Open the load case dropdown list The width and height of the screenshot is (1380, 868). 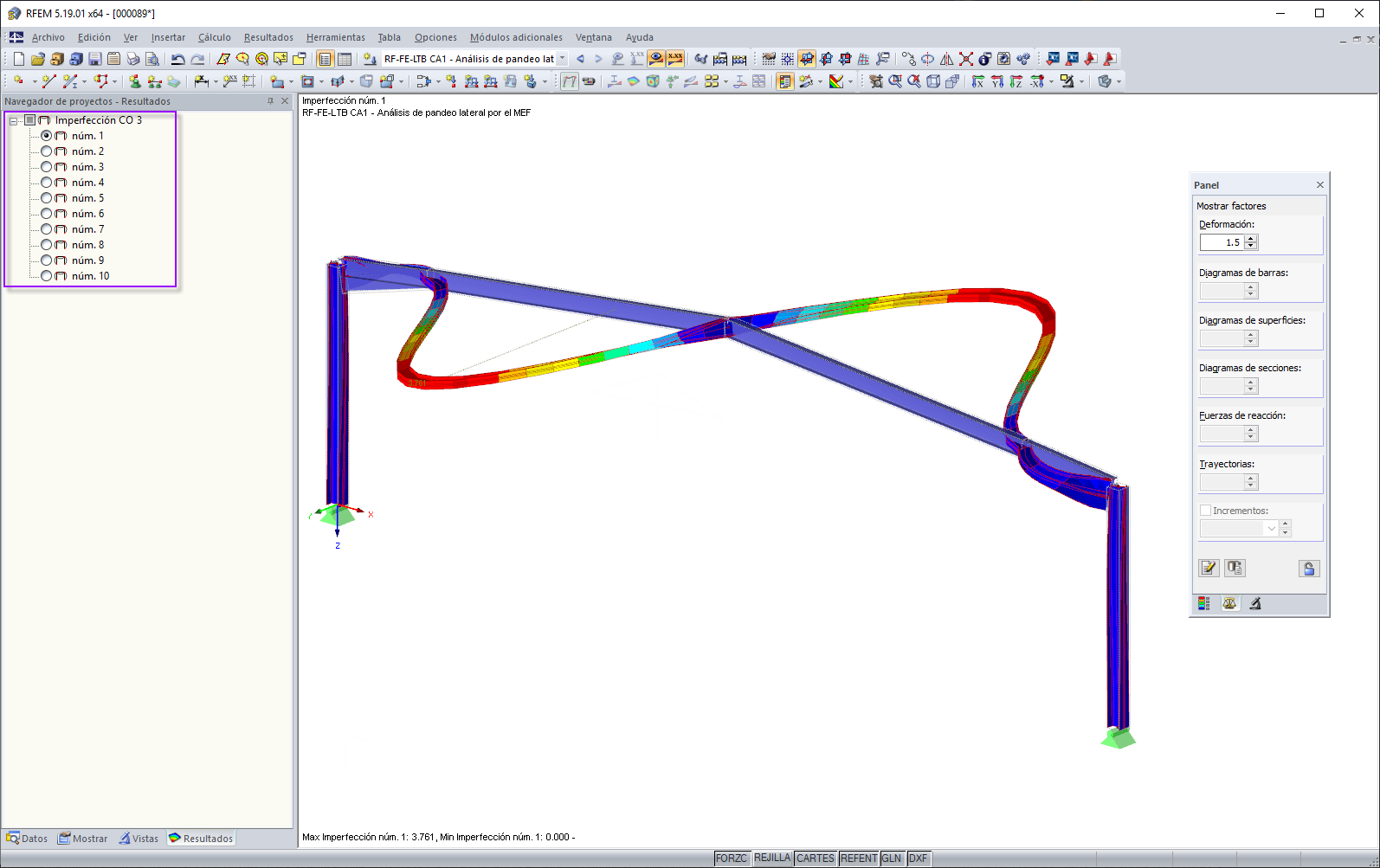click(x=562, y=59)
